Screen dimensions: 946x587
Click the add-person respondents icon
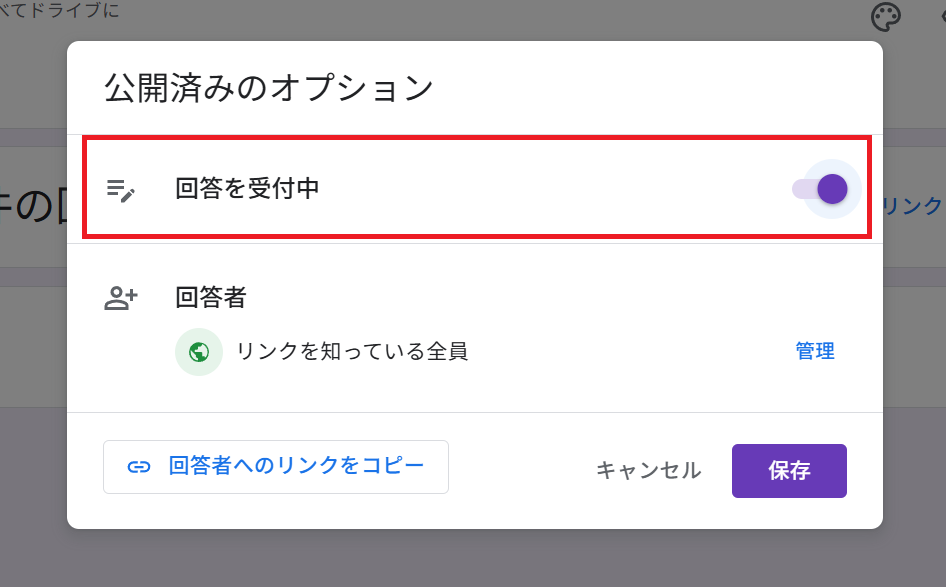coord(121,297)
